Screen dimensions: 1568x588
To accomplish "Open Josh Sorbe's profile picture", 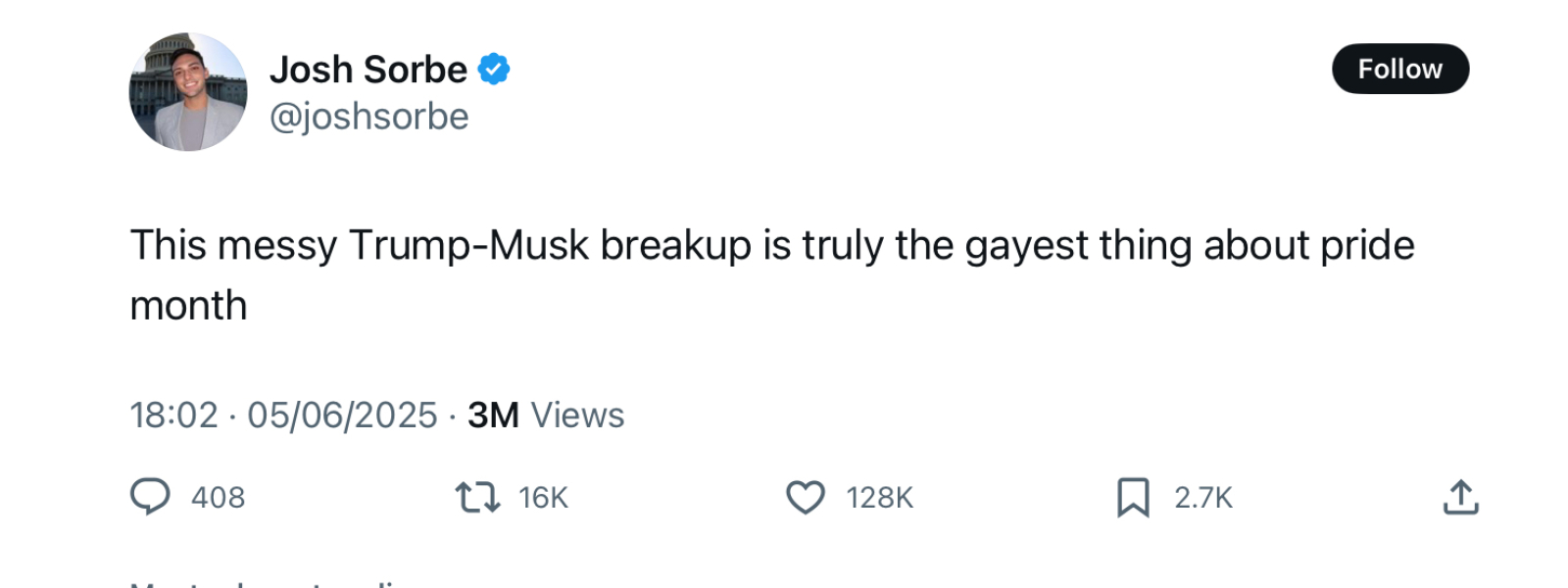I will click(x=187, y=91).
